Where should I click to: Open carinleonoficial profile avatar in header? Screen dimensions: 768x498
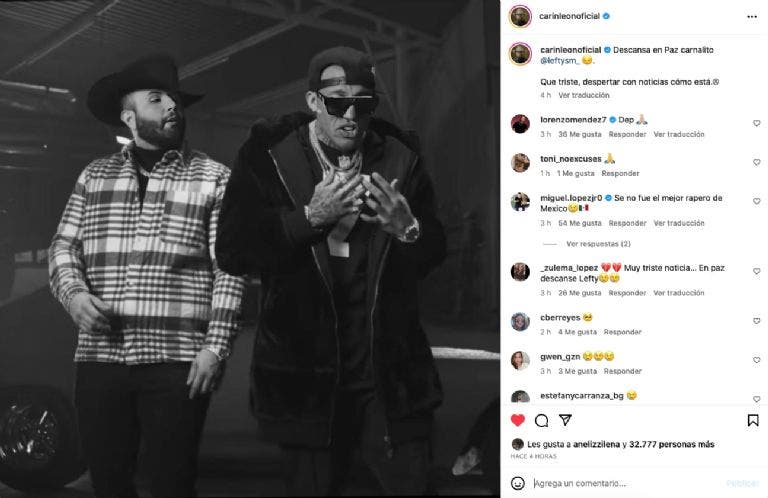click(520, 17)
